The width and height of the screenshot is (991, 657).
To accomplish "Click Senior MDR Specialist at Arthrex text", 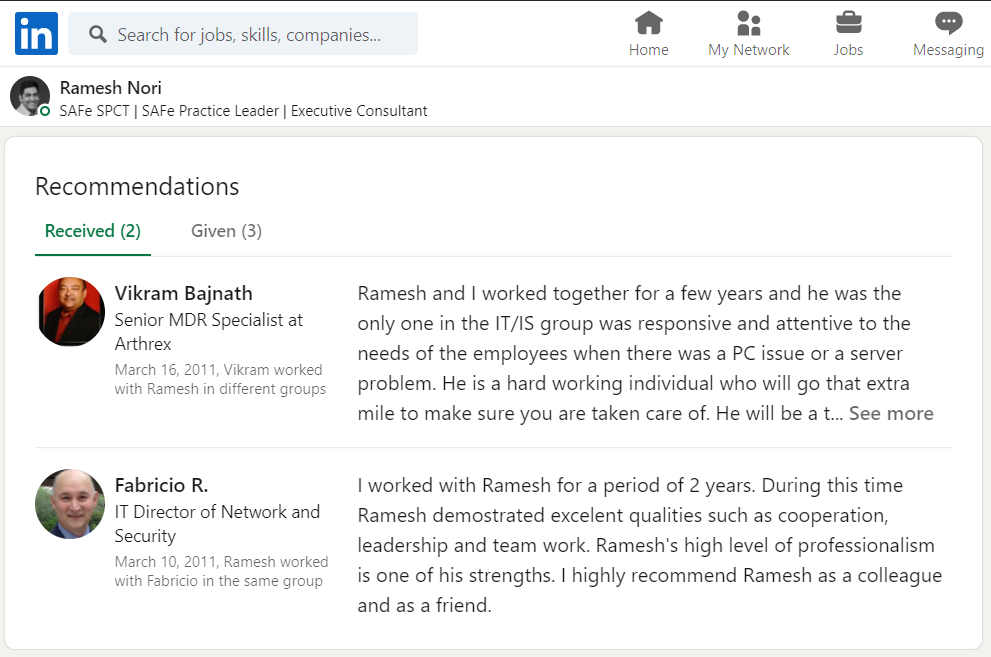I will [208, 332].
